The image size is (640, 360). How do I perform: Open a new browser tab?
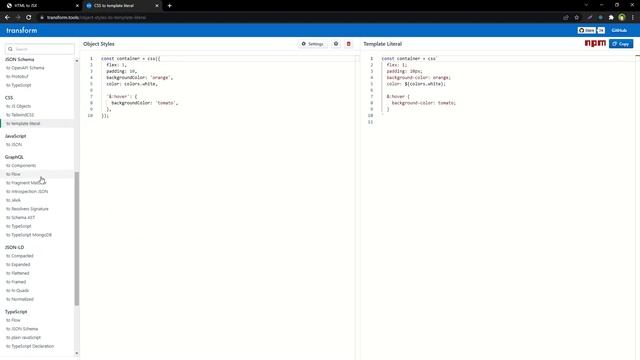169,6
